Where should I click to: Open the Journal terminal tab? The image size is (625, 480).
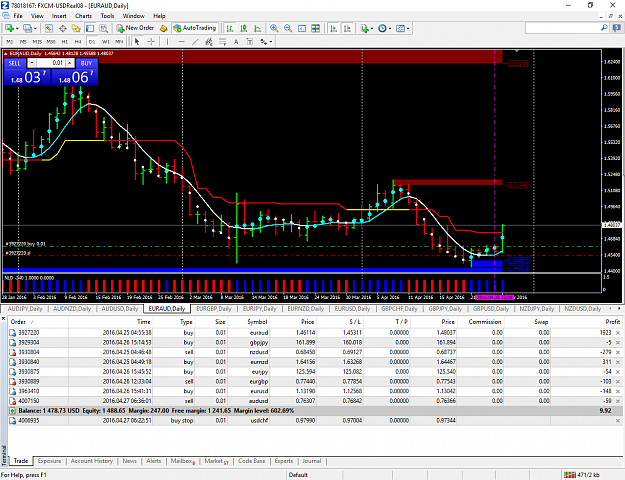tap(312, 461)
